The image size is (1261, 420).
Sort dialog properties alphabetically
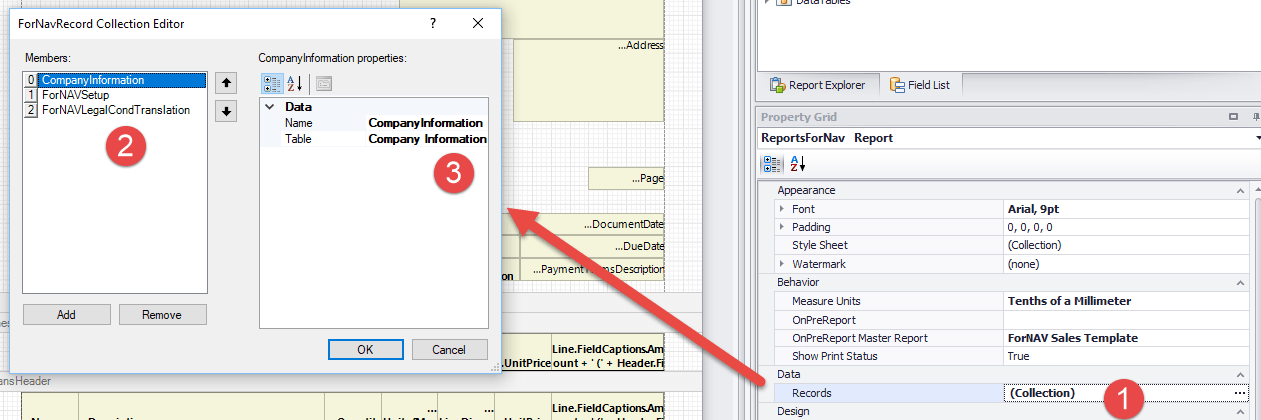click(x=295, y=84)
